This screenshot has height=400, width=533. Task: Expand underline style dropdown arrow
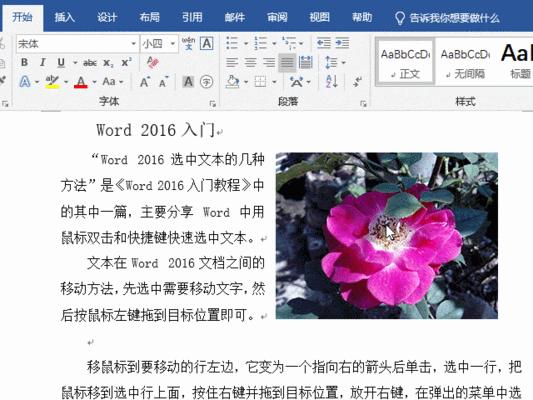[x=75, y=63]
